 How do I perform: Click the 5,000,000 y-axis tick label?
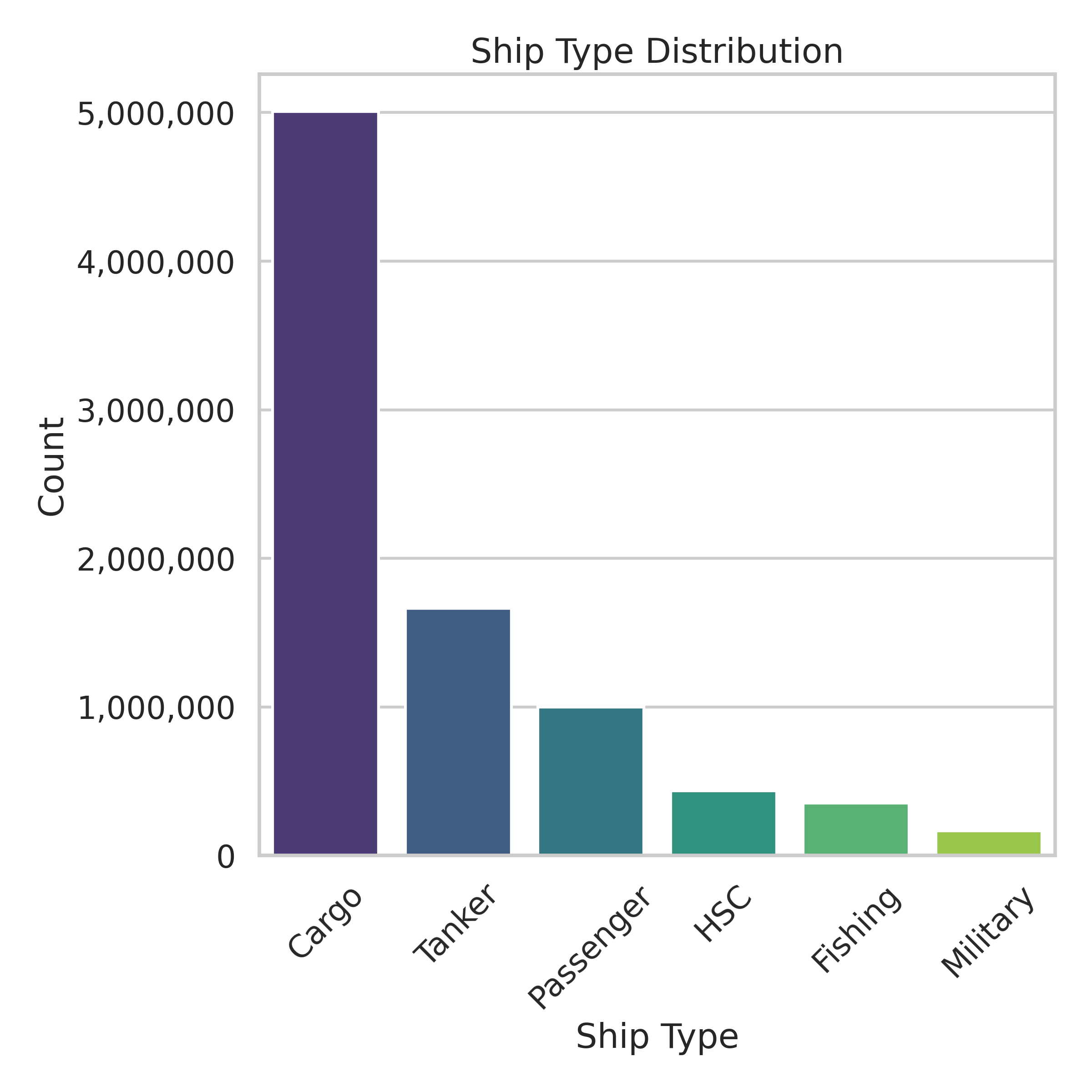(x=156, y=115)
